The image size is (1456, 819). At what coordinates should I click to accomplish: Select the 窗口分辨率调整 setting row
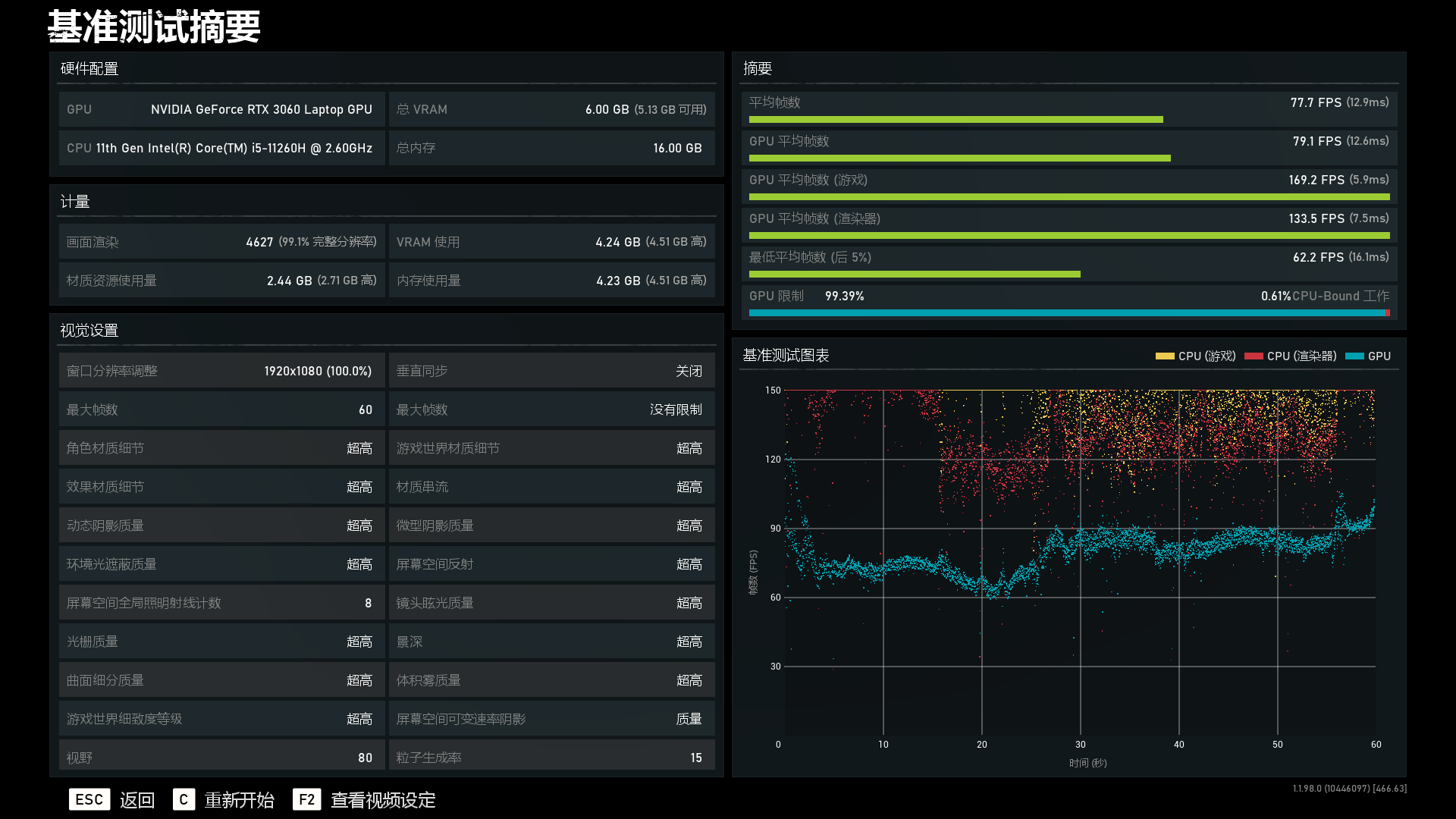221,371
